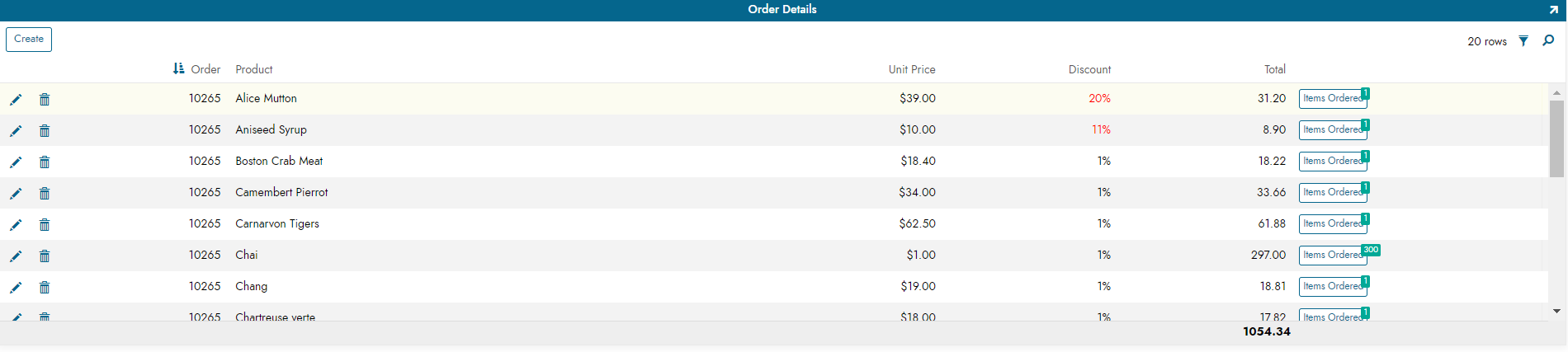Open Items Ordered for Chai
The height and width of the screenshot is (352, 1568).
(1332, 256)
